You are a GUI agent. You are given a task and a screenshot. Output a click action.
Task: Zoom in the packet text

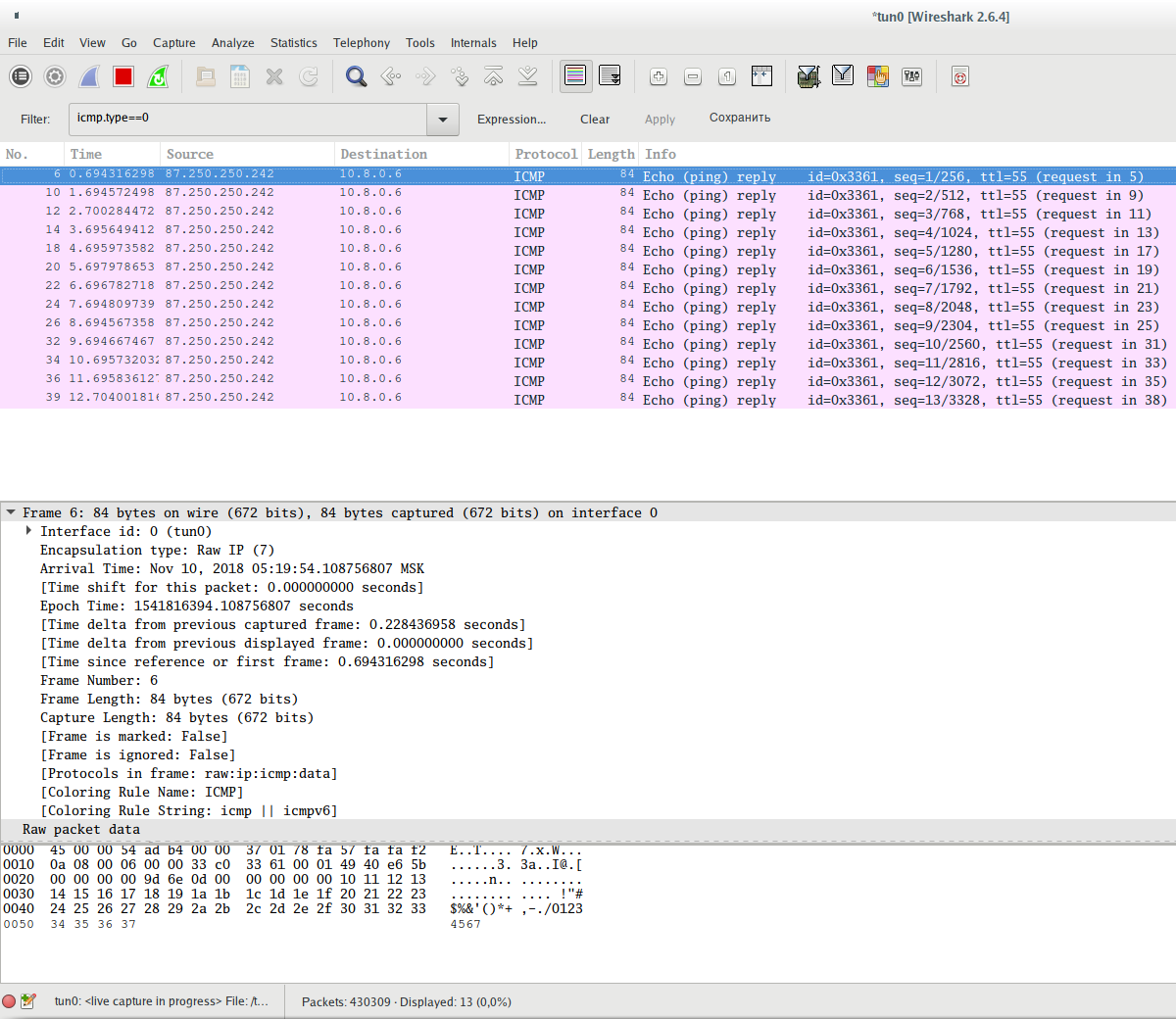pyautogui.click(x=659, y=76)
